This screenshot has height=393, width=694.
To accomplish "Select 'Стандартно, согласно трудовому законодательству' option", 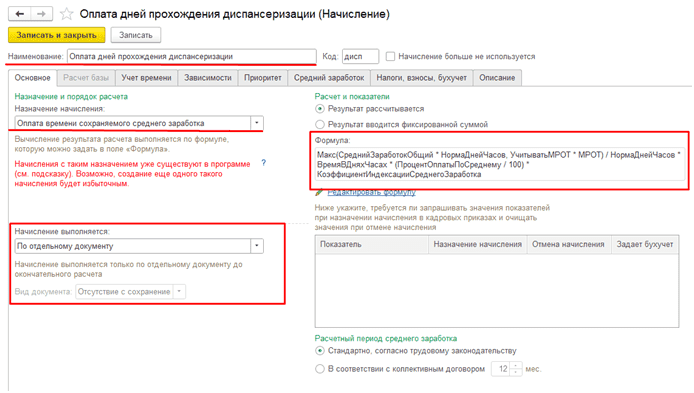I will [320, 351].
